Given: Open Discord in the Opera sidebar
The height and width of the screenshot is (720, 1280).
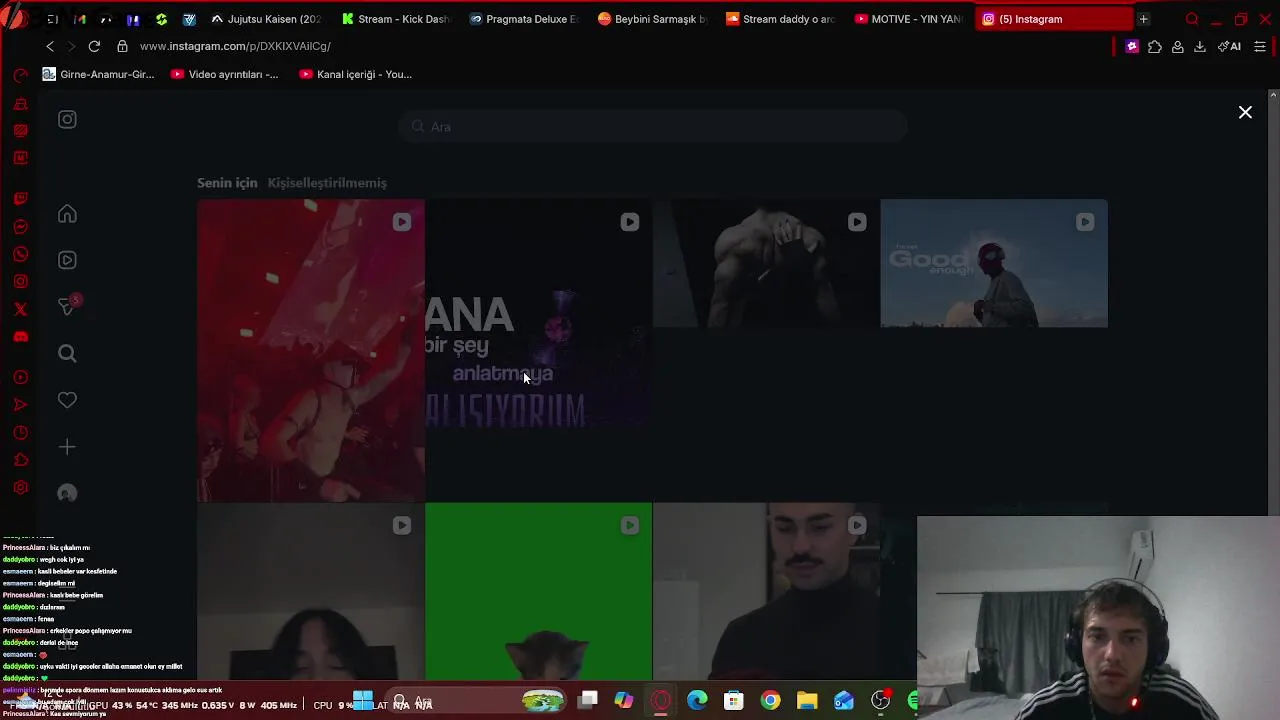Looking at the screenshot, I should [20, 337].
